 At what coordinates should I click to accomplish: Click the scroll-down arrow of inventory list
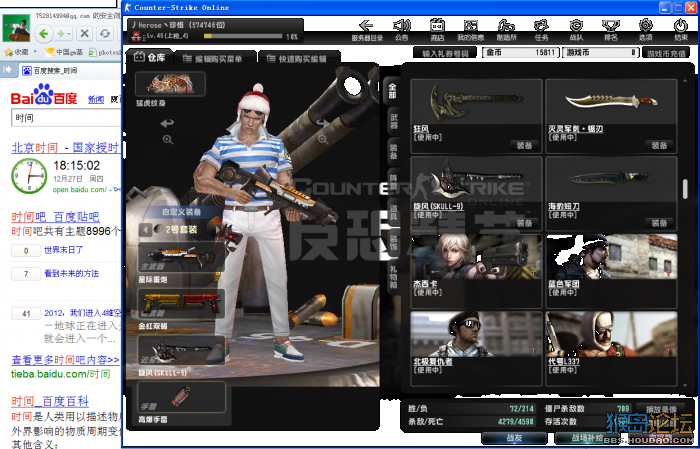click(685, 385)
